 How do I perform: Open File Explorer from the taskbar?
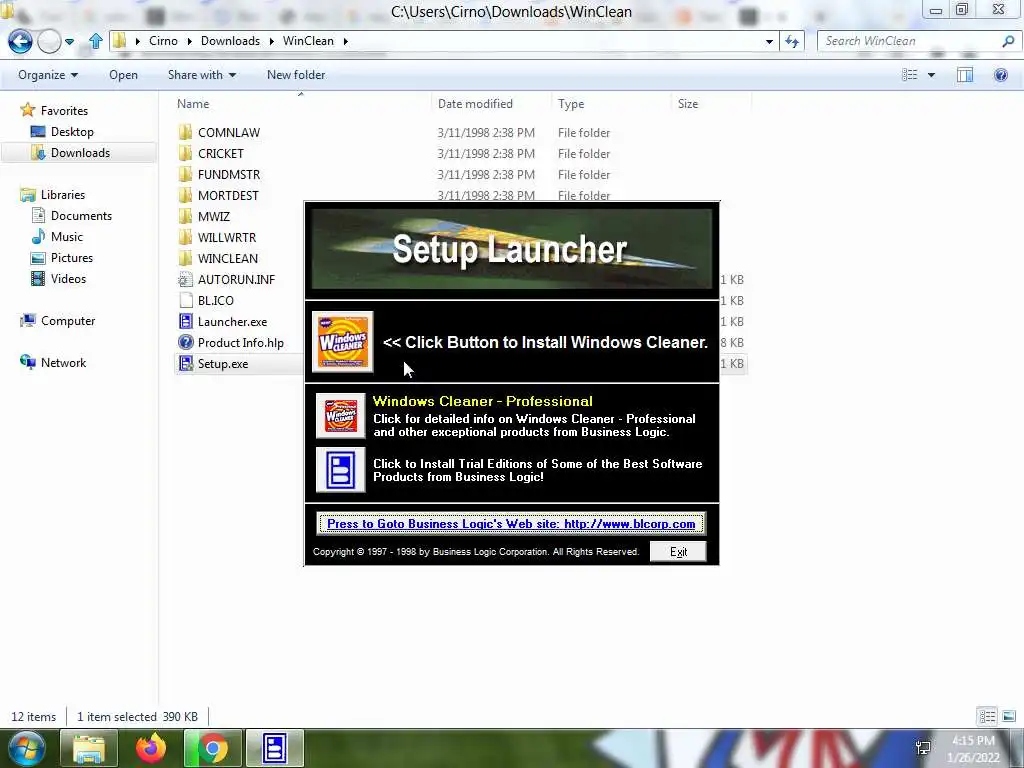[89, 748]
